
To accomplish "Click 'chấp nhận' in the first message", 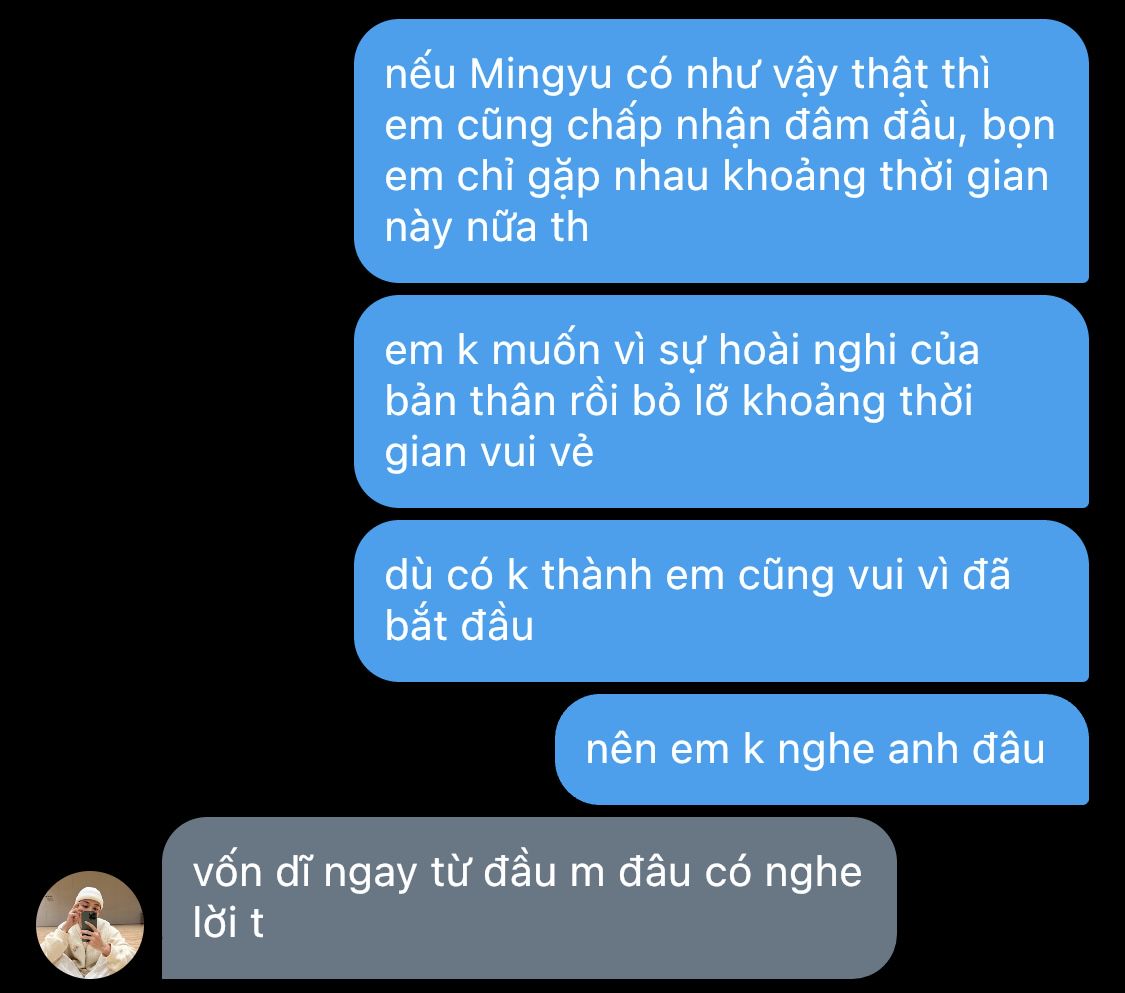I will (x=669, y=128).
